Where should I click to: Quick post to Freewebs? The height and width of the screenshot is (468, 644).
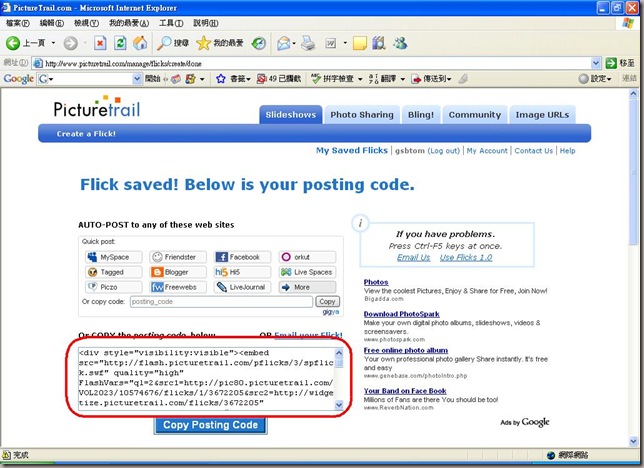point(178,287)
